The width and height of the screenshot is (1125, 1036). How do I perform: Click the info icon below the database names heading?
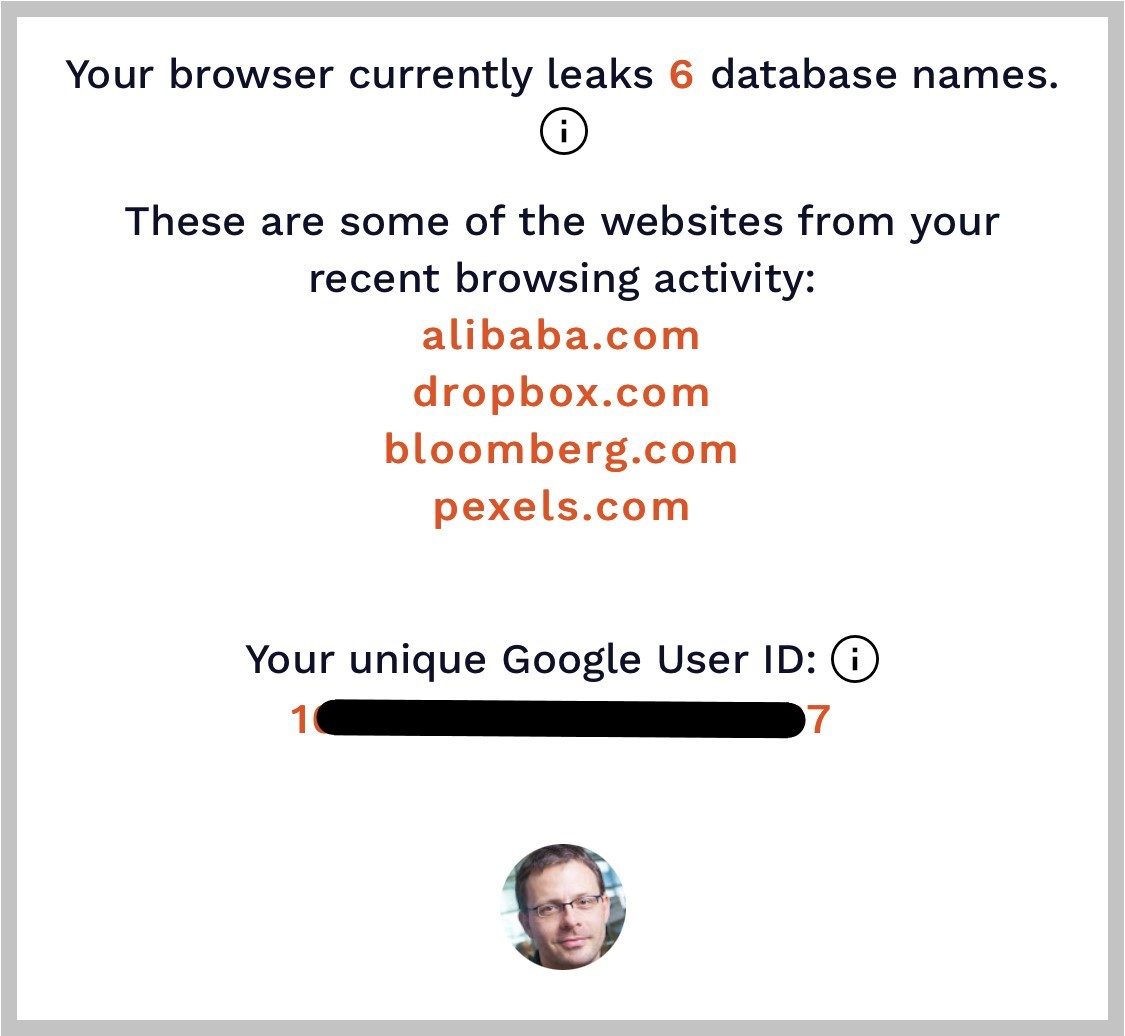tap(563, 131)
